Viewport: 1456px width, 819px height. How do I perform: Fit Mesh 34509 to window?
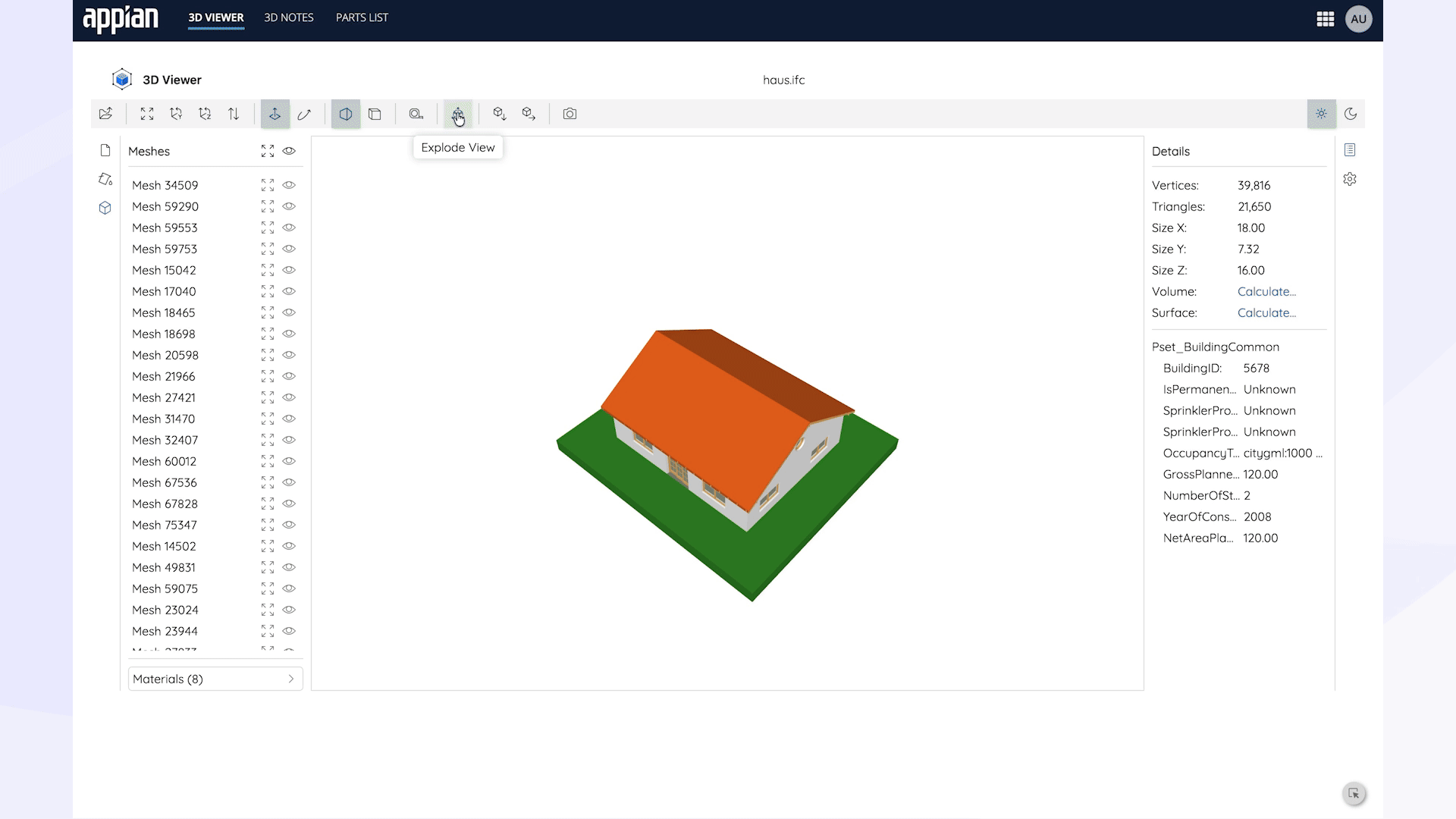[268, 185]
